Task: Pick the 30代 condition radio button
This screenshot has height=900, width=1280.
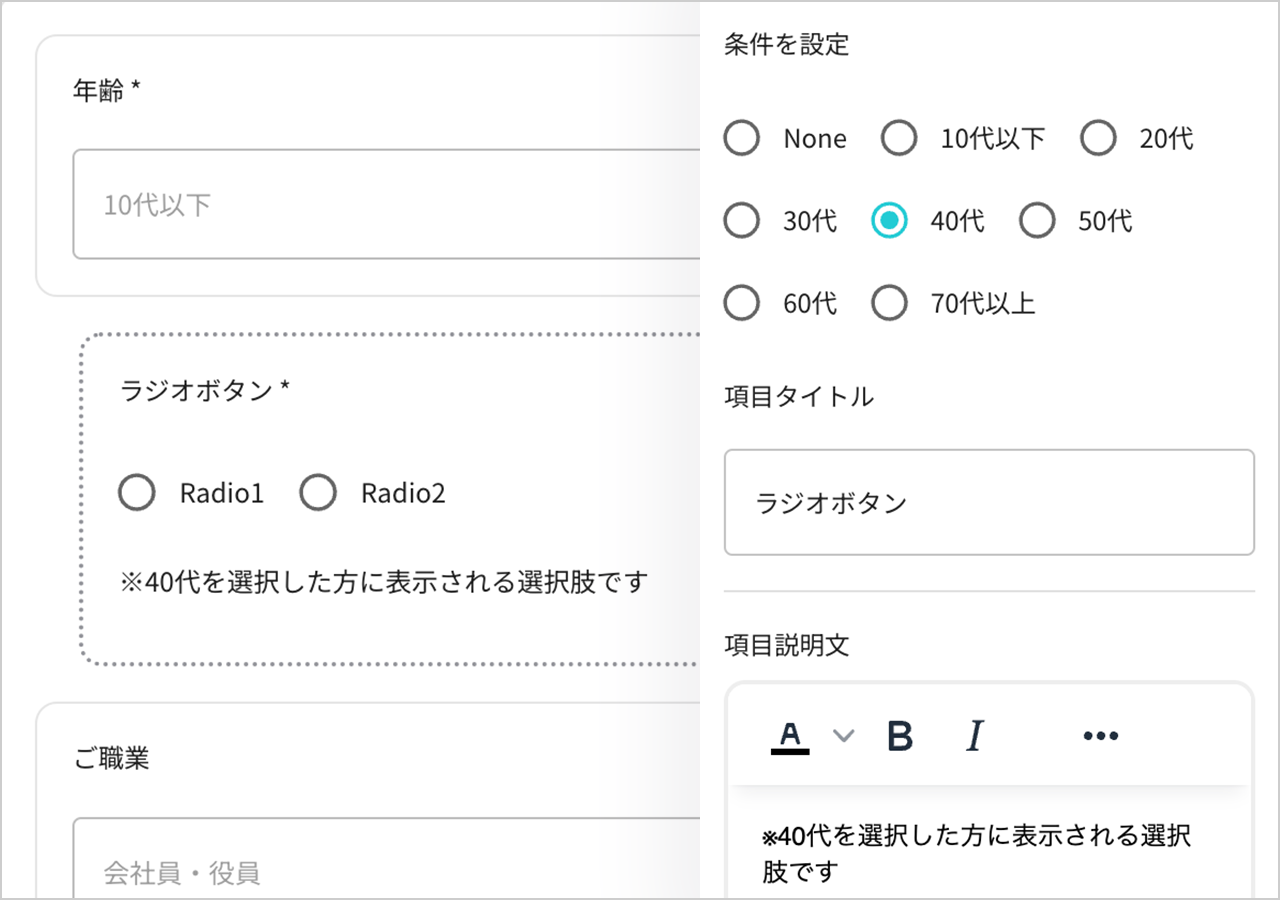Action: click(x=741, y=220)
